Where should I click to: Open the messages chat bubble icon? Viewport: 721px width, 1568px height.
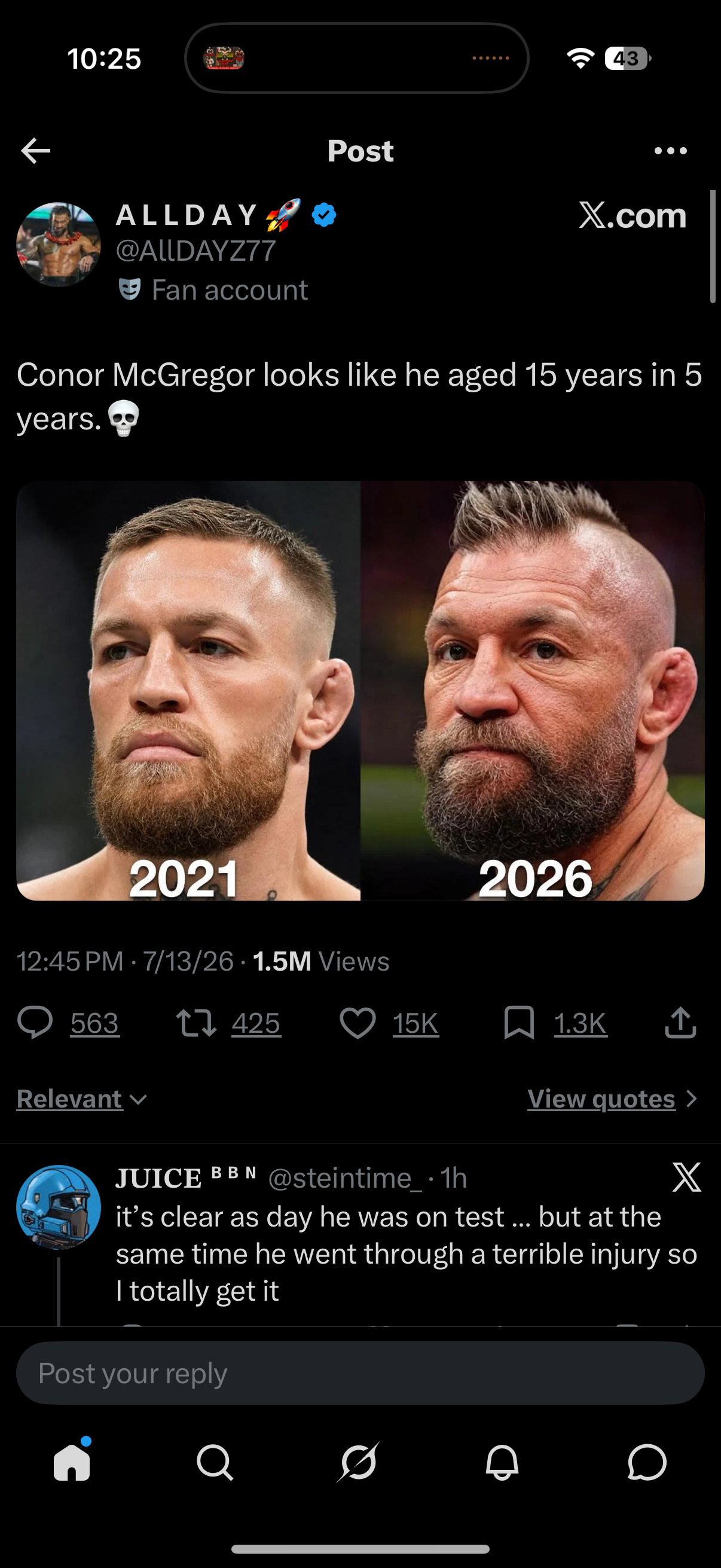(647, 1462)
